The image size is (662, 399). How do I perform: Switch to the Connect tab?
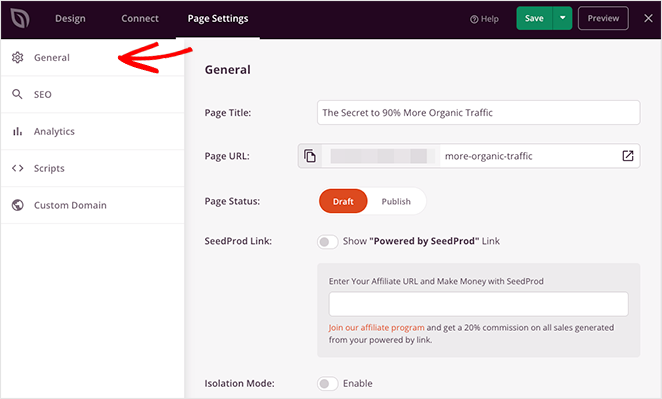click(x=140, y=19)
